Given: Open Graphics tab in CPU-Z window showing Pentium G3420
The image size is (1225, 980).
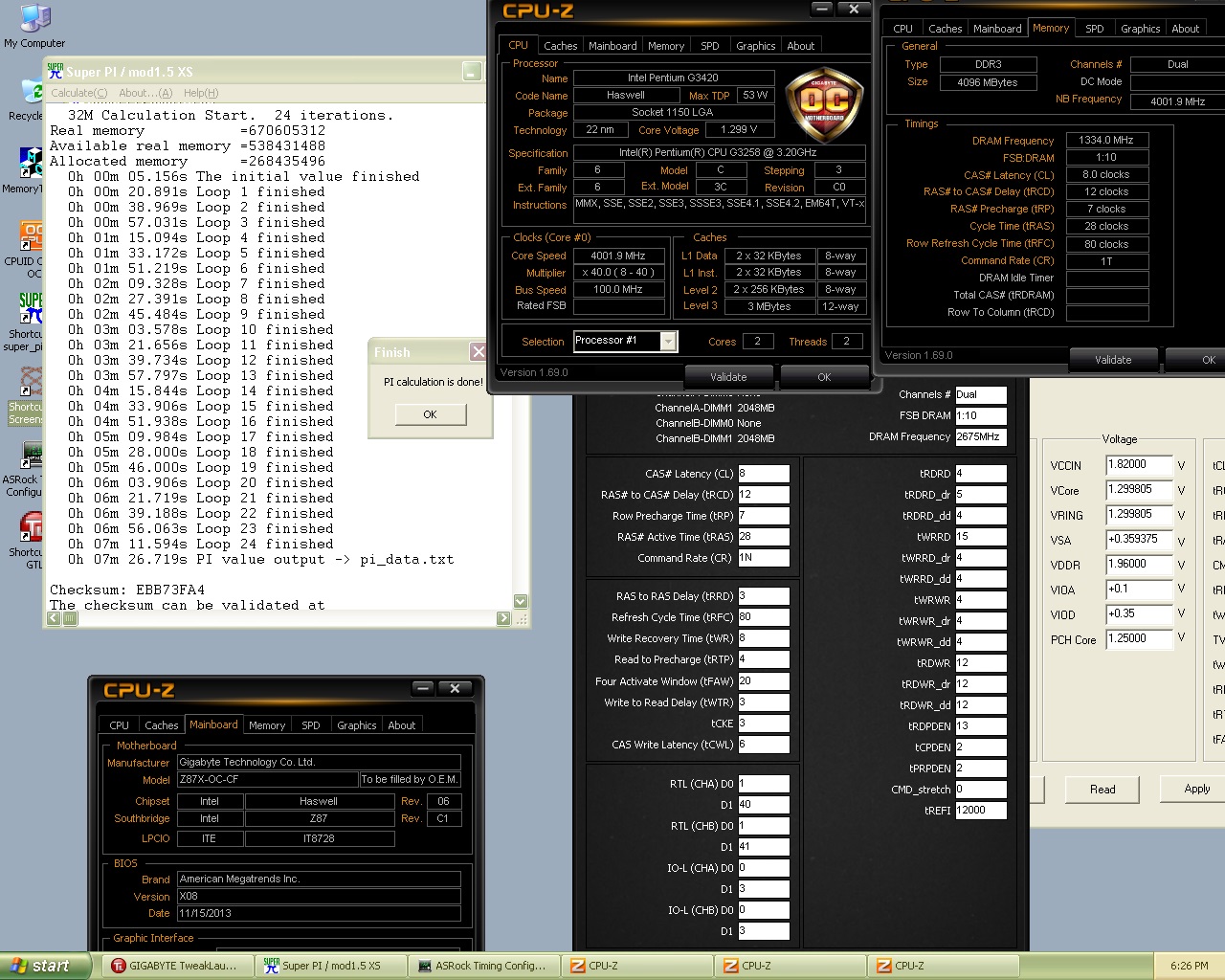Looking at the screenshot, I should click(x=756, y=46).
